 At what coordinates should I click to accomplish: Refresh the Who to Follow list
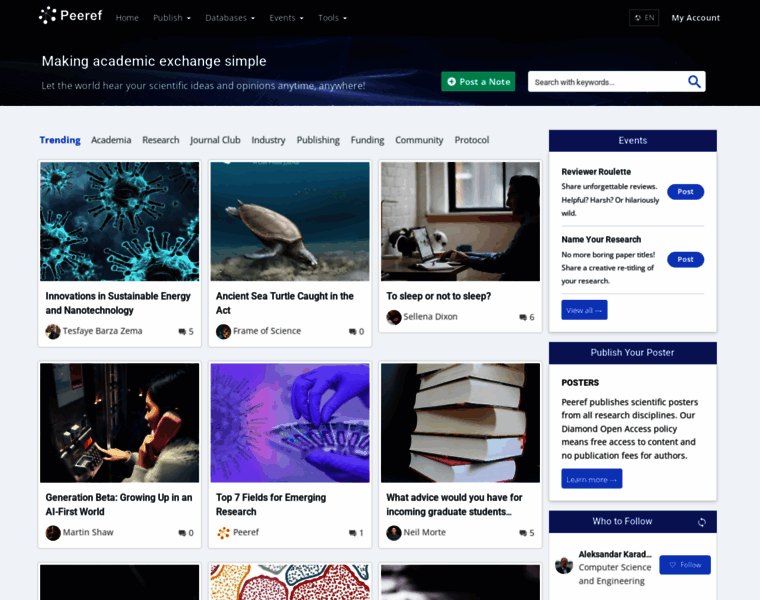pyautogui.click(x=702, y=522)
